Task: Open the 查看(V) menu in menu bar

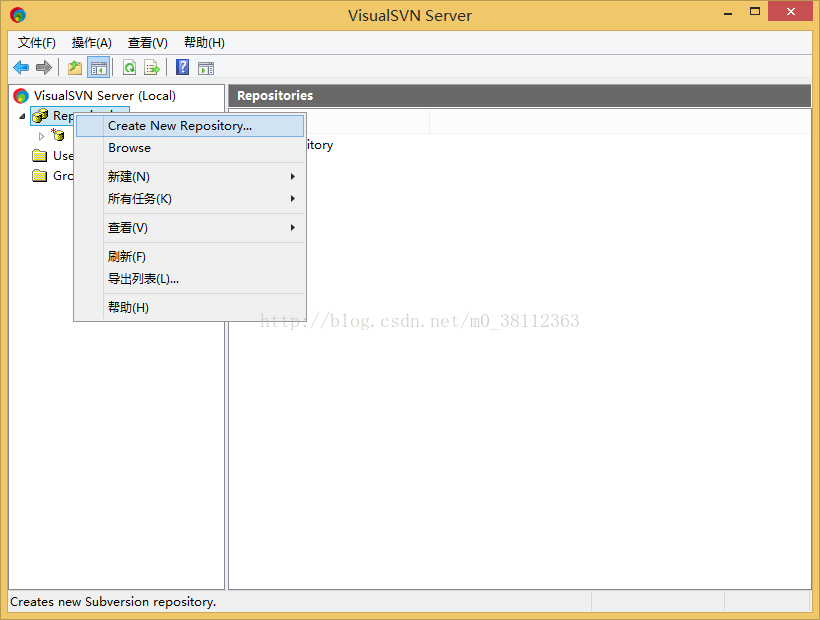Action: tap(147, 43)
